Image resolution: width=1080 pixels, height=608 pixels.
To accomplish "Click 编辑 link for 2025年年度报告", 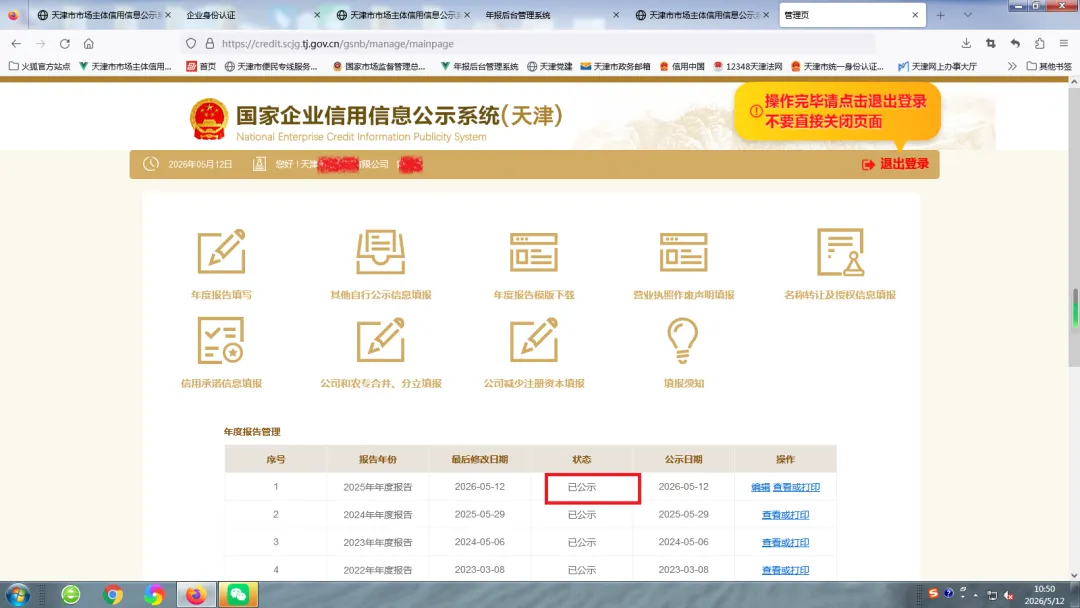I will (x=760, y=487).
